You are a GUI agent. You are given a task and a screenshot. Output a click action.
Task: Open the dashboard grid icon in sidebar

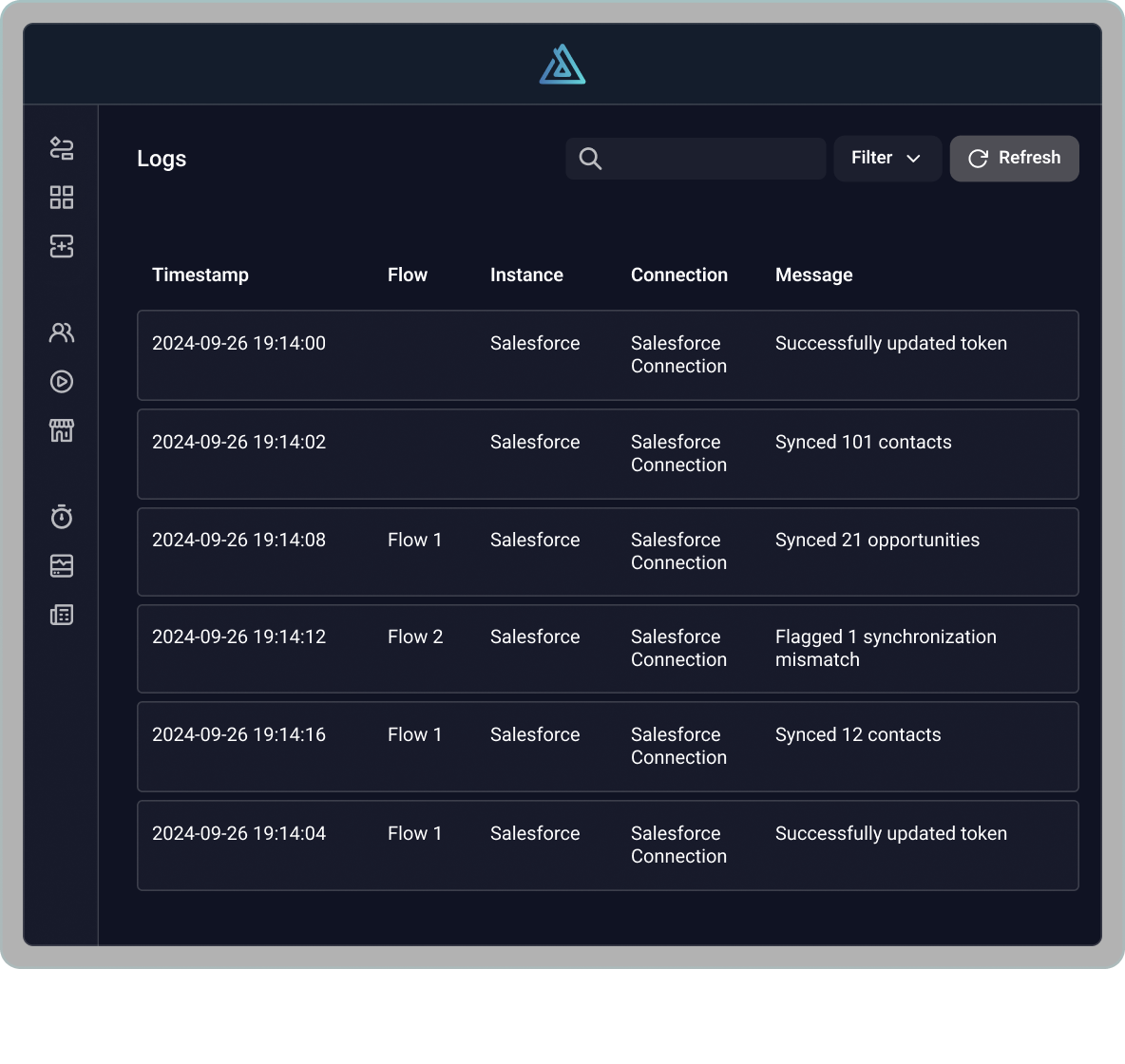(x=62, y=198)
